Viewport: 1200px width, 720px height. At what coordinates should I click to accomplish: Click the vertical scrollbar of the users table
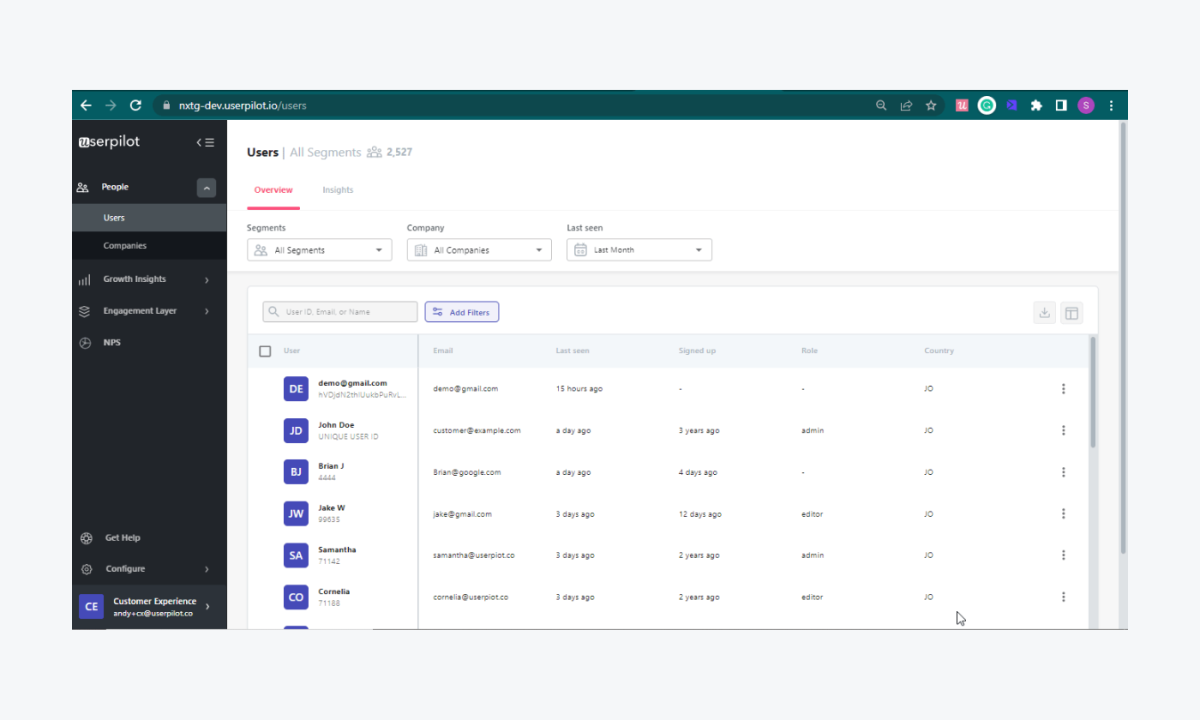[x=1092, y=400]
